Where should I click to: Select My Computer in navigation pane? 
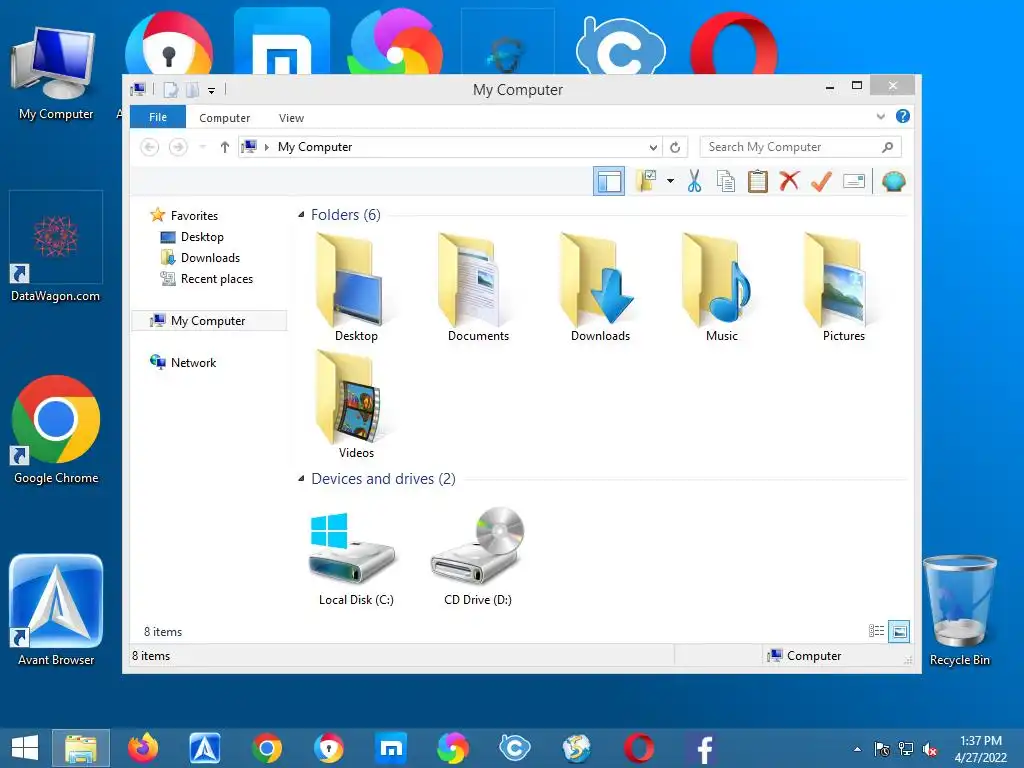(209, 321)
